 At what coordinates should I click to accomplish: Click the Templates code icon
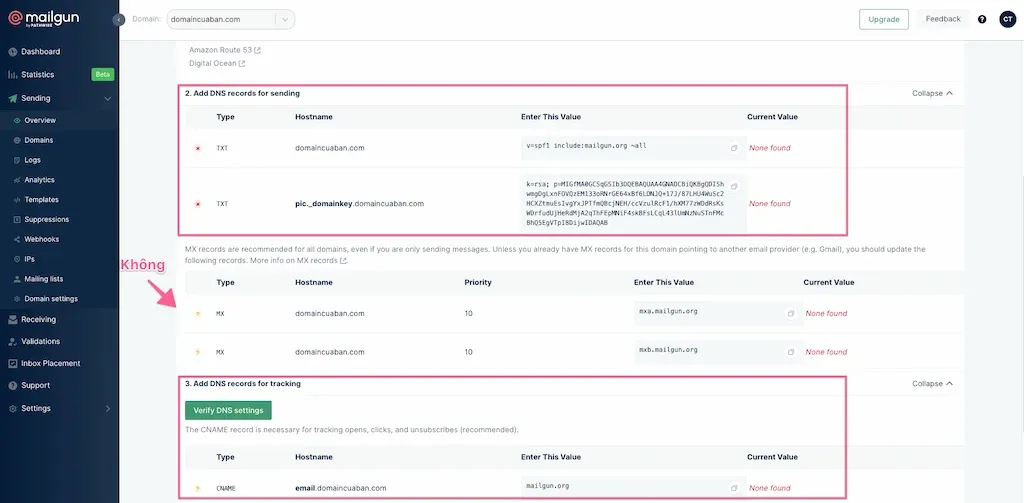click(18, 200)
